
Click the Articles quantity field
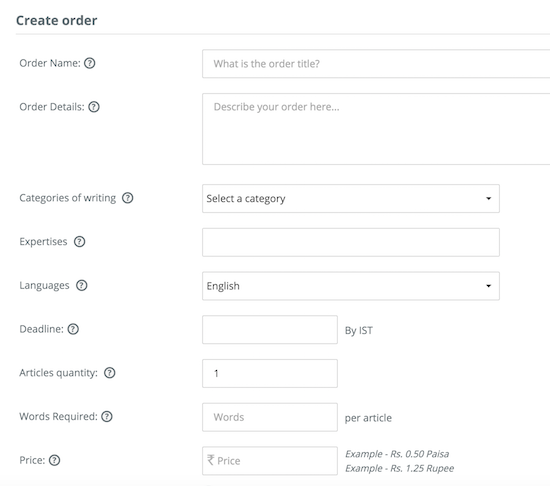(x=270, y=373)
